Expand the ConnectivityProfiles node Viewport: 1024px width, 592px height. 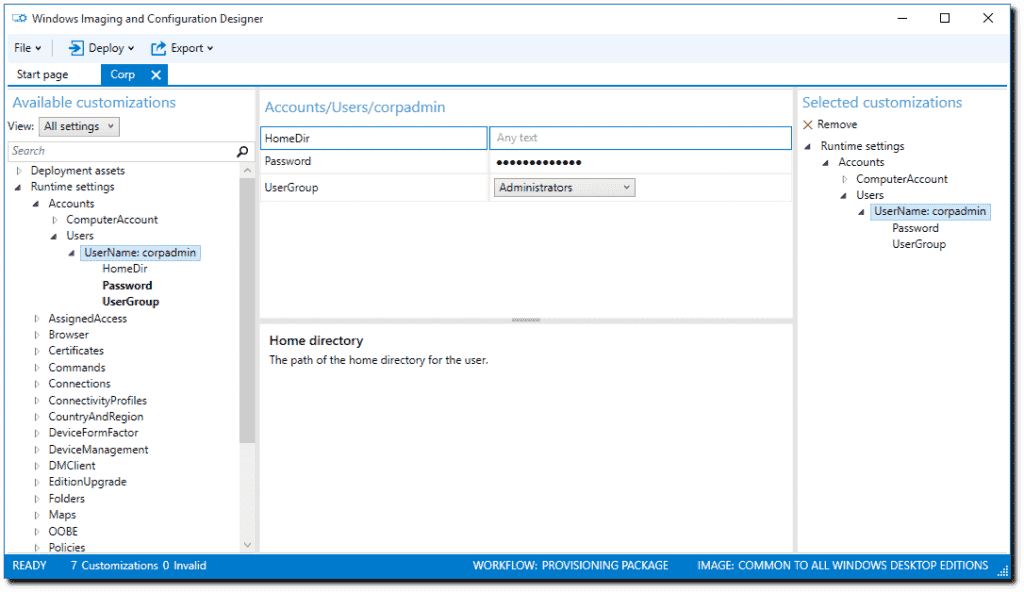[x=37, y=401]
